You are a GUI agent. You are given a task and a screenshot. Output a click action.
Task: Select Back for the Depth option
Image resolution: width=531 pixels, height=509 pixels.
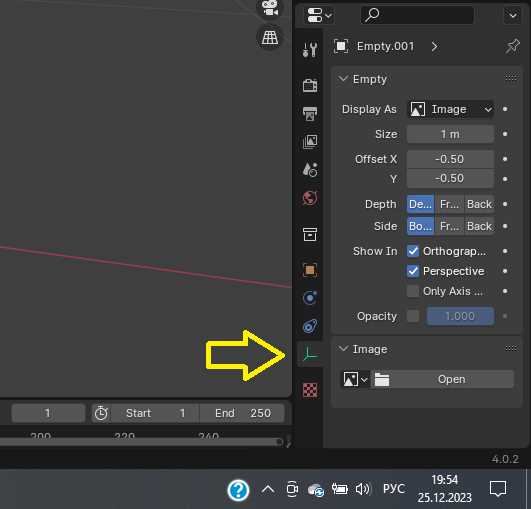[479, 204]
